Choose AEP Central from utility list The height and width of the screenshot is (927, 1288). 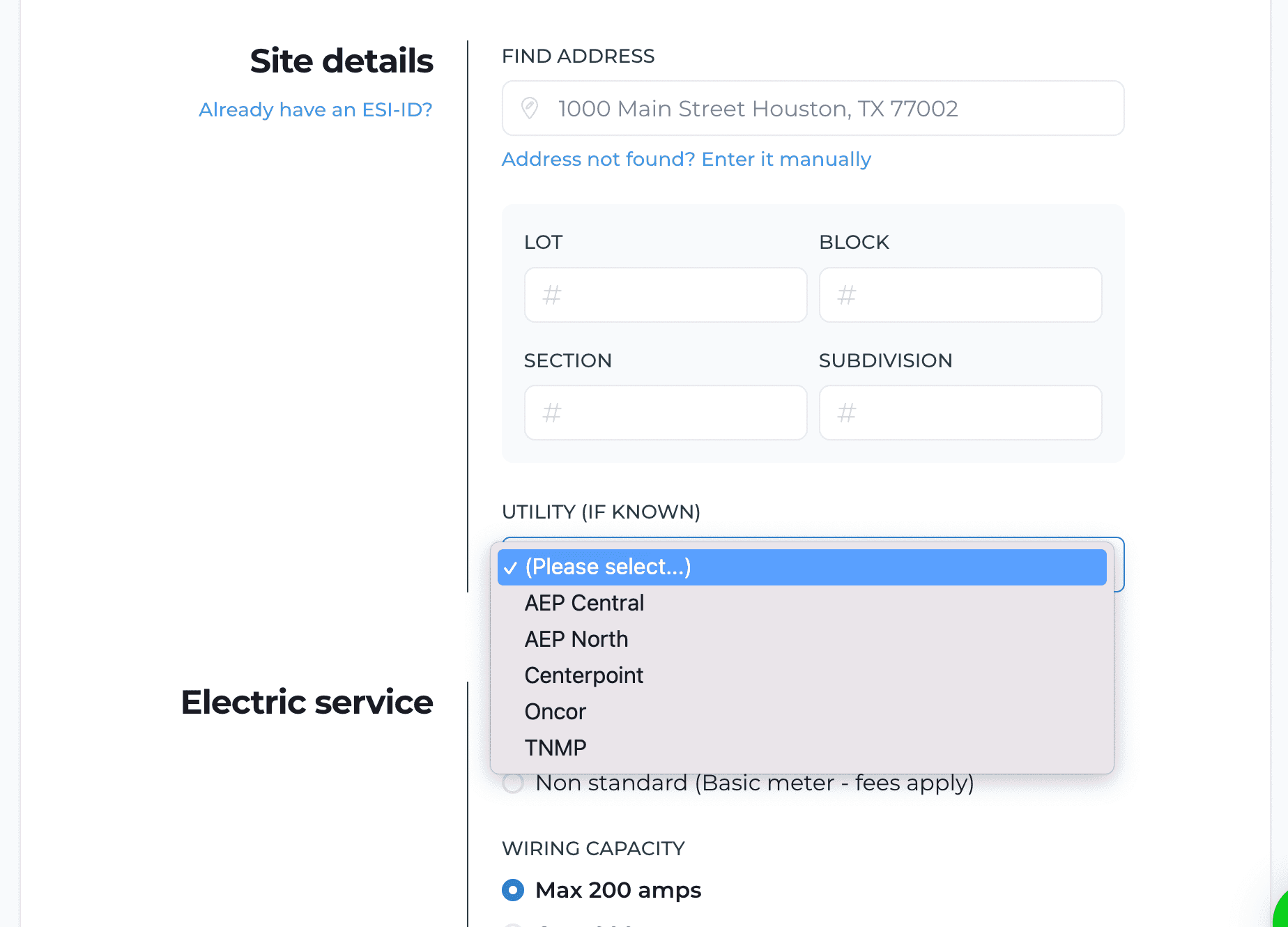(x=584, y=603)
